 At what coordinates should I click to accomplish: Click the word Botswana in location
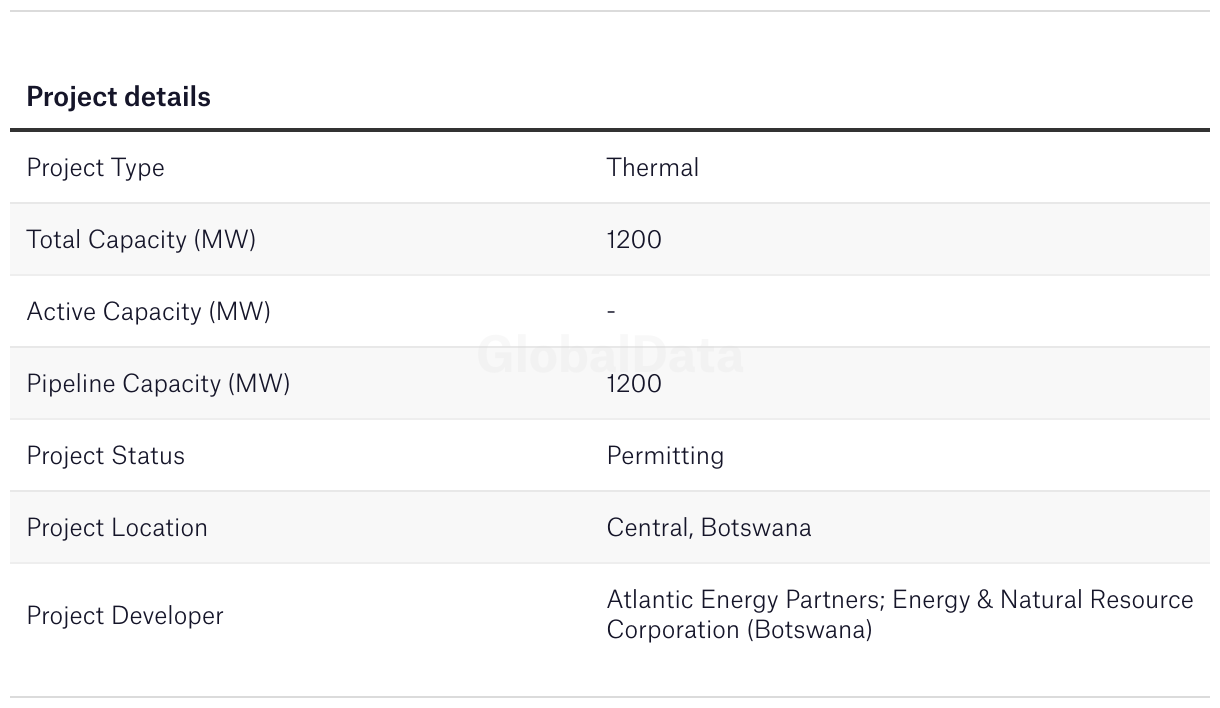[x=756, y=528]
